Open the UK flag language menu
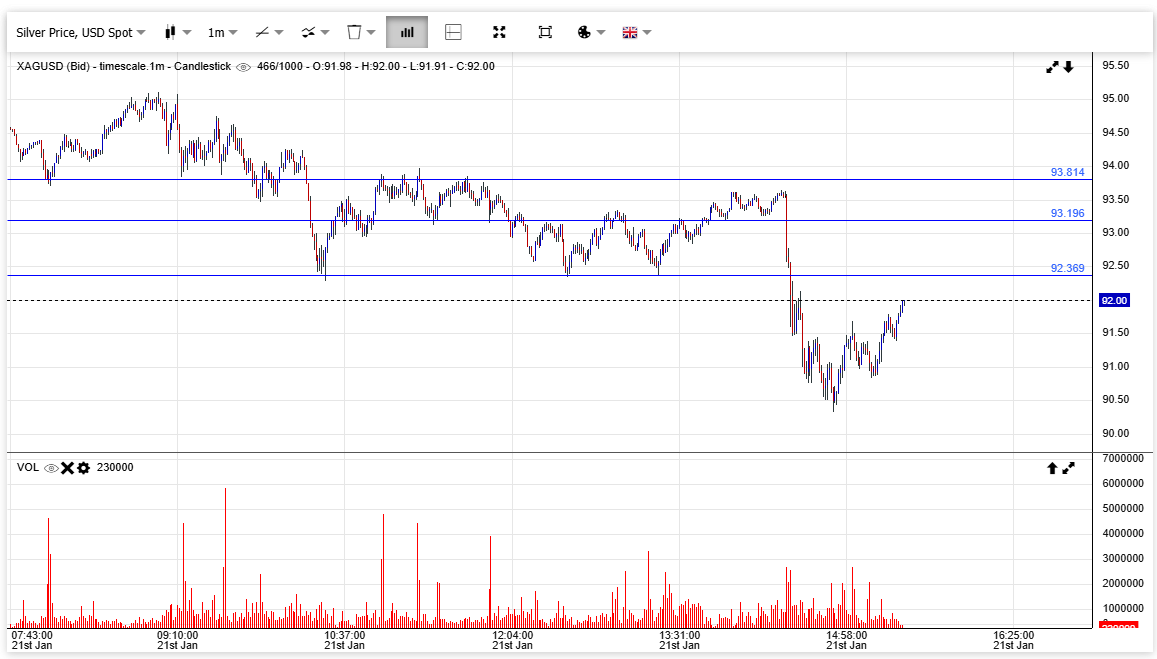This screenshot has width=1157, height=659. (x=636, y=32)
